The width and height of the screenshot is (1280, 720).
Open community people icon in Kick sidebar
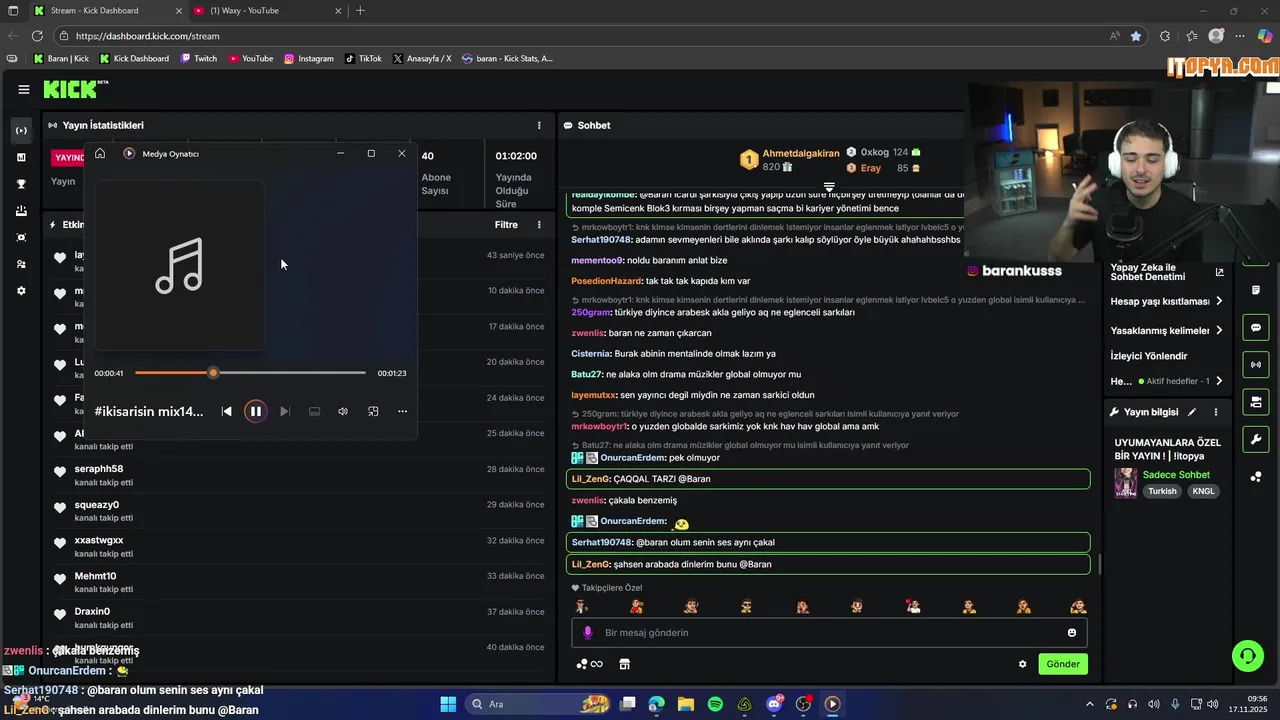[21, 264]
